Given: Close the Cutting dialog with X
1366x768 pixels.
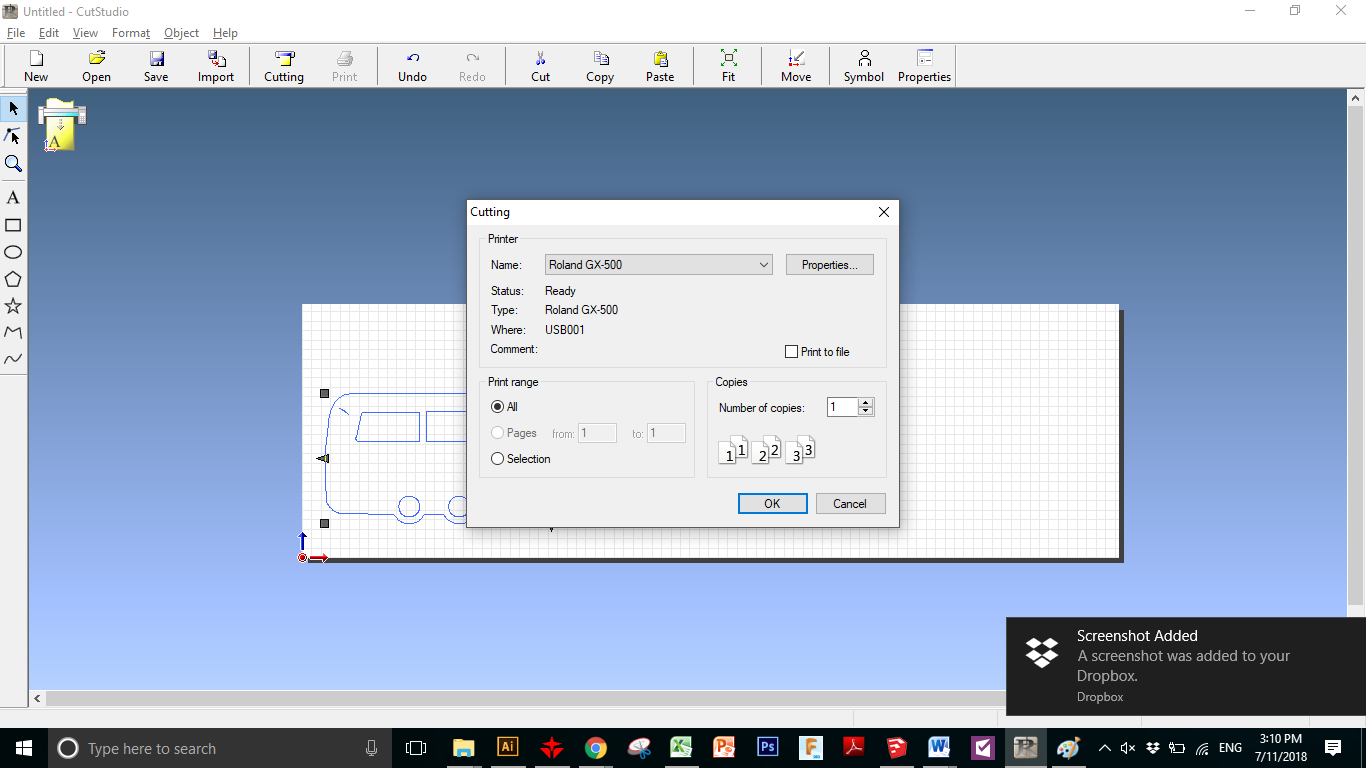Looking at the screenshot, I should coord(884,212).
